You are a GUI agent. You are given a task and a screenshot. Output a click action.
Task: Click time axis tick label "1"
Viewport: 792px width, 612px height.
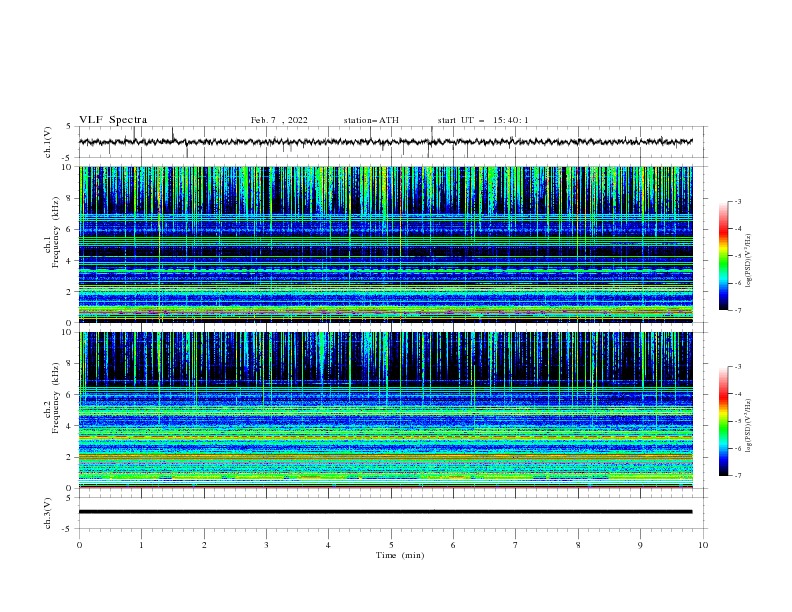click(141, 545)
